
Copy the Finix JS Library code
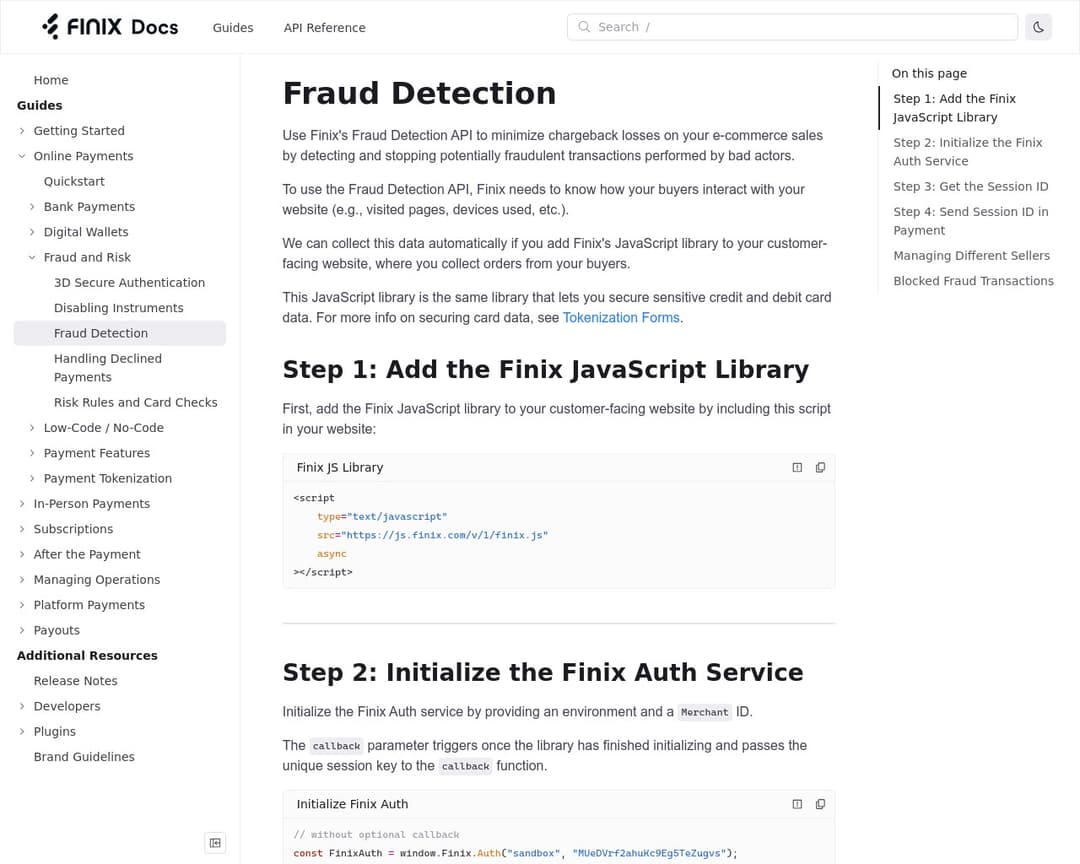coord(820,467)
